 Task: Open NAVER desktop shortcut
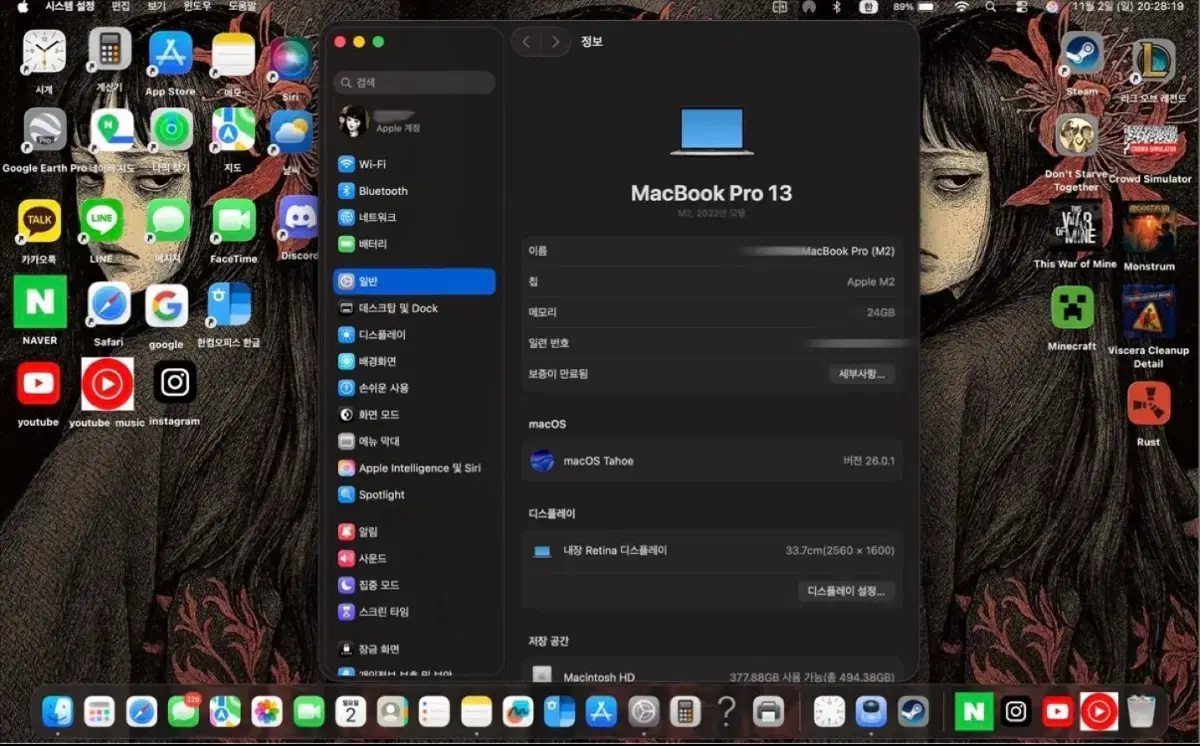(40, 311)
